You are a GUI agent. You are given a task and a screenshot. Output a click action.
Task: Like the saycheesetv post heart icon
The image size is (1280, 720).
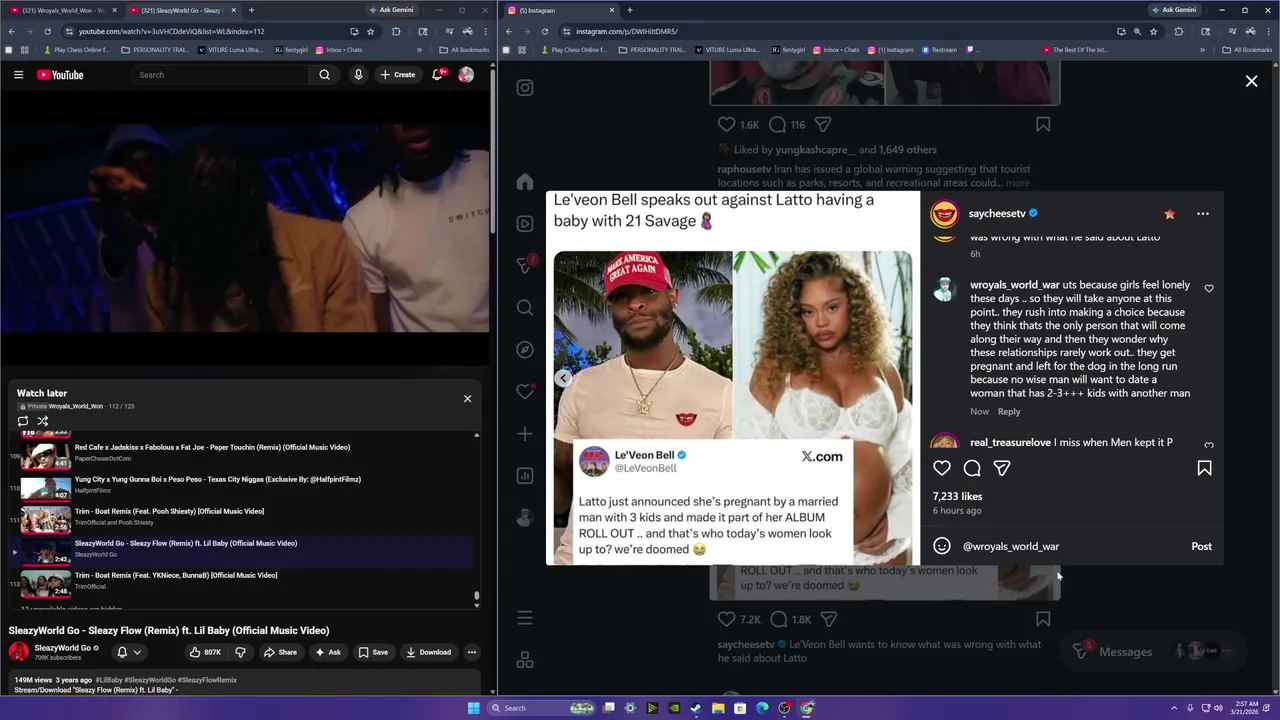(942, 468)
